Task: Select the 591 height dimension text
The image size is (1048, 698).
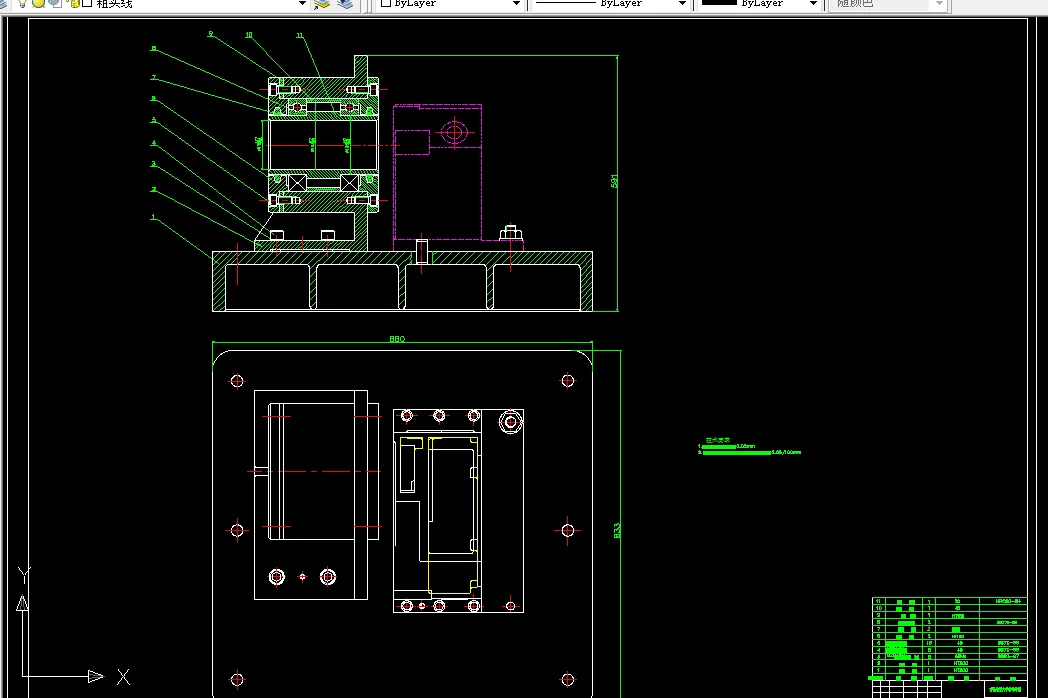Action: click(x=614, y=181)
